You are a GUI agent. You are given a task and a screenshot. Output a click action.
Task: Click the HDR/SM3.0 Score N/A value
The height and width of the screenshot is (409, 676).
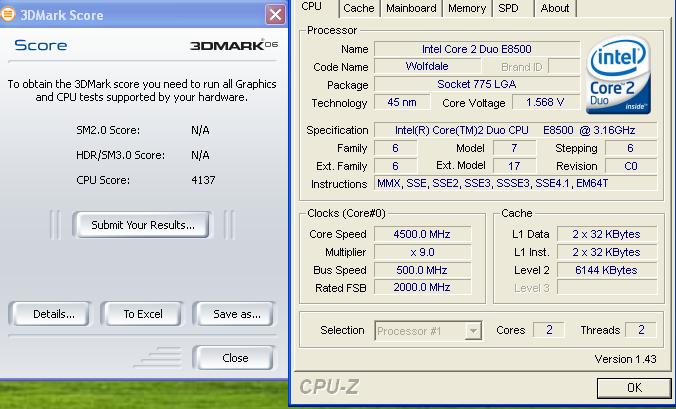pos(200,155)
